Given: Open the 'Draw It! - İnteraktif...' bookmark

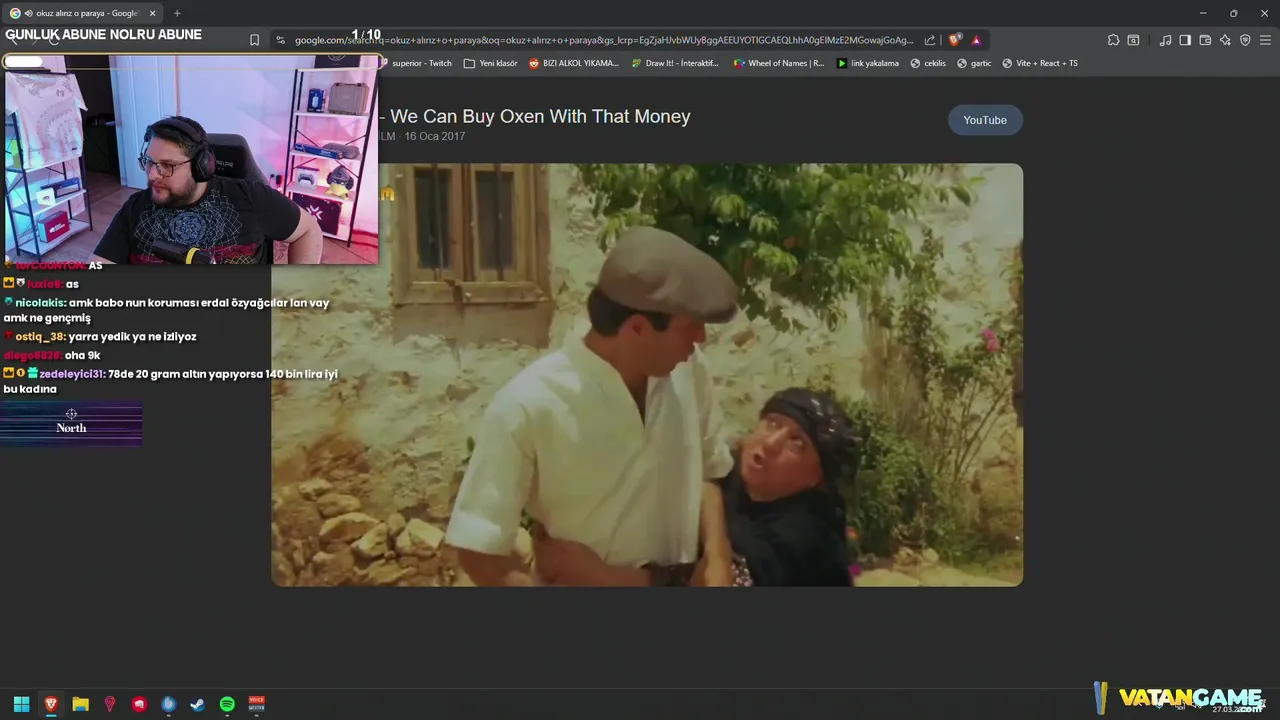Looking at the screenshot, I should click(x=675, y=63).
